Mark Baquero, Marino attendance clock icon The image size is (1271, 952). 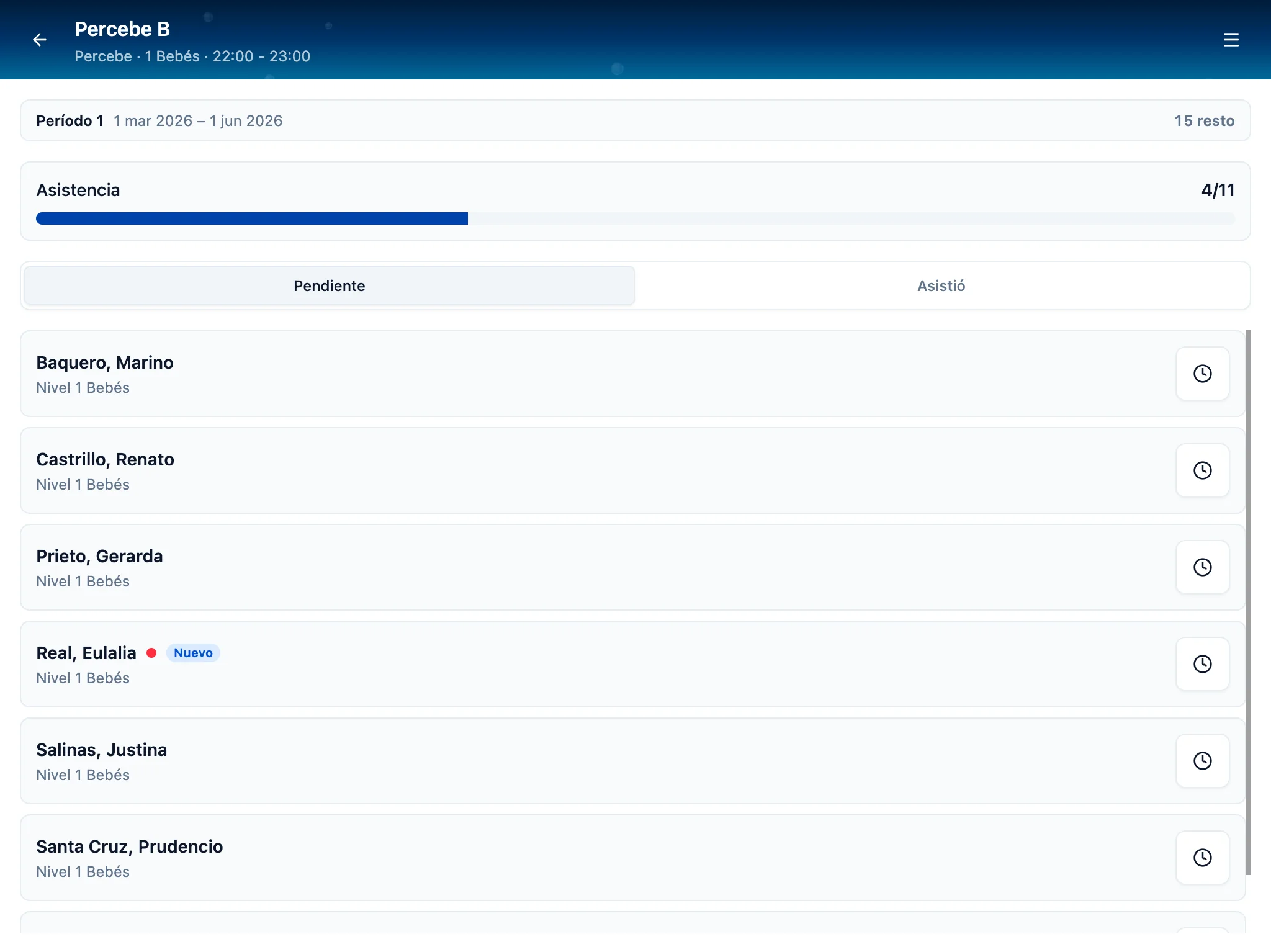(x=1202, y=374)
